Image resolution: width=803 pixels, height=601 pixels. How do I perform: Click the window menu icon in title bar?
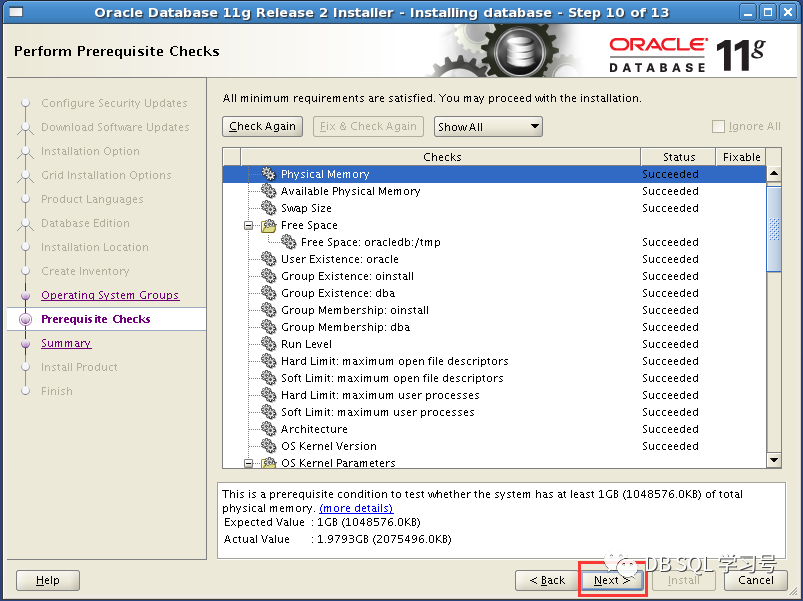pyautogui.click(x=16, y=12)
